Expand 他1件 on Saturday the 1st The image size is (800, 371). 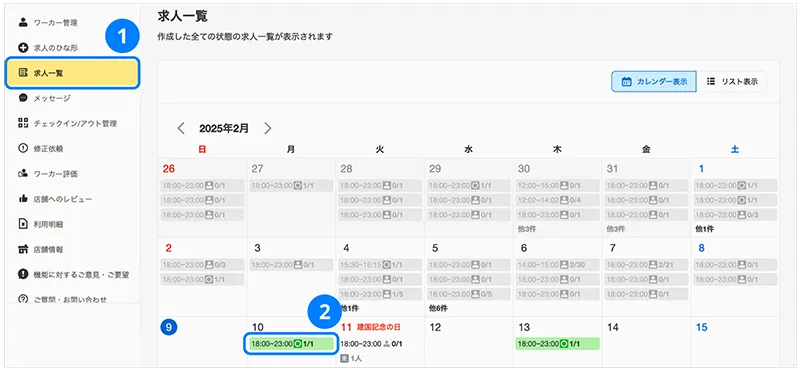point(705,229)
